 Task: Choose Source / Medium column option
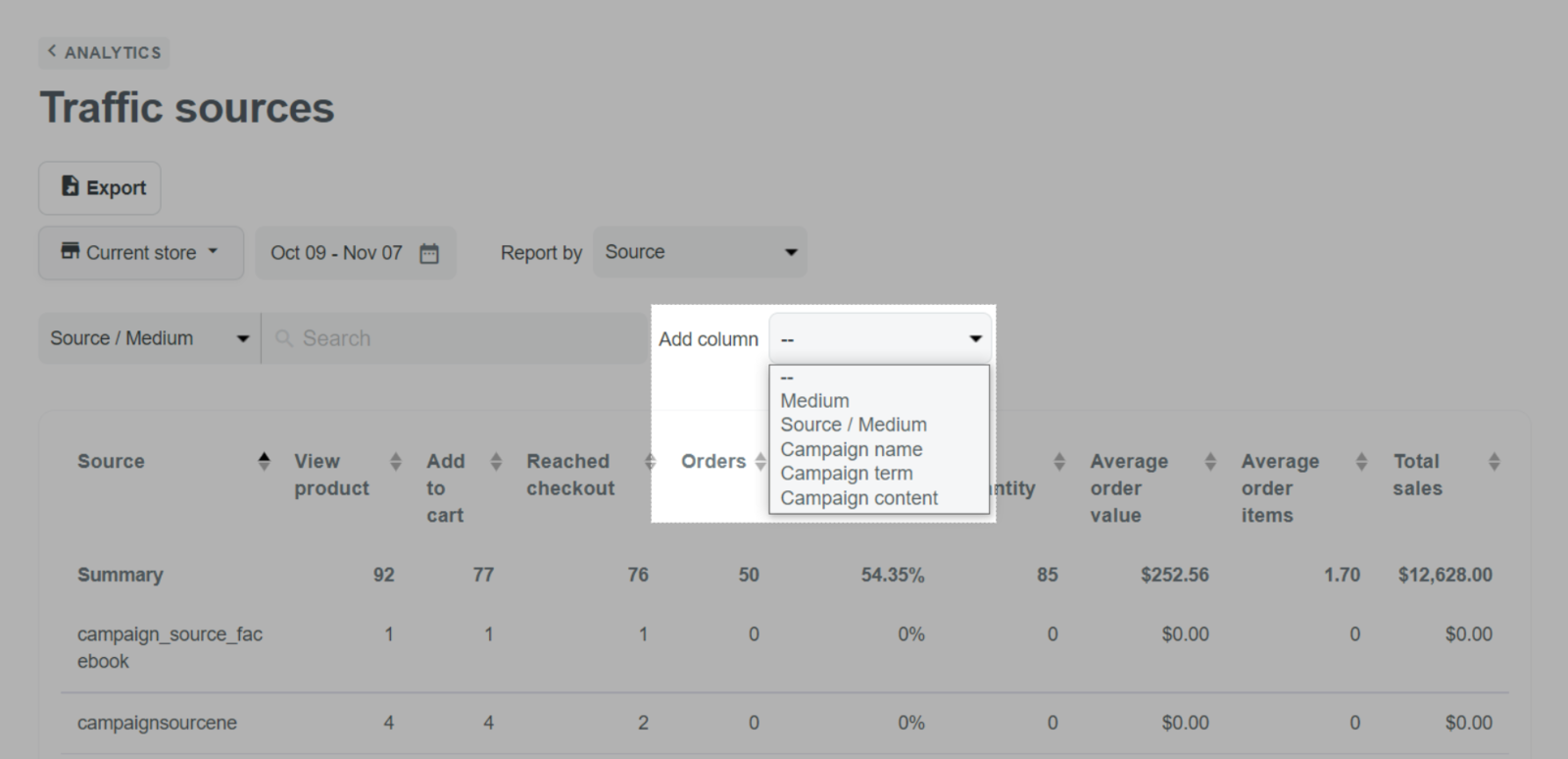[x=879, y=425]
